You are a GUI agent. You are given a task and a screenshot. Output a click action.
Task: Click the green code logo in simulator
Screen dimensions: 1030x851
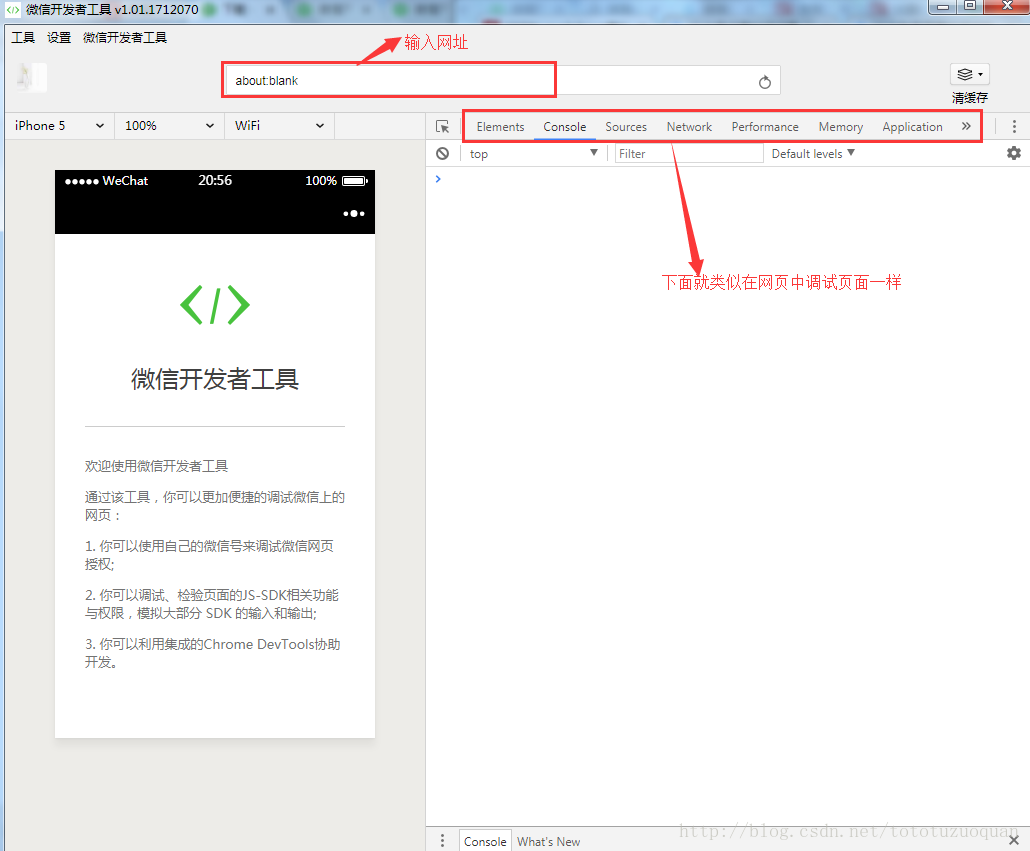[x=215, y=305]
